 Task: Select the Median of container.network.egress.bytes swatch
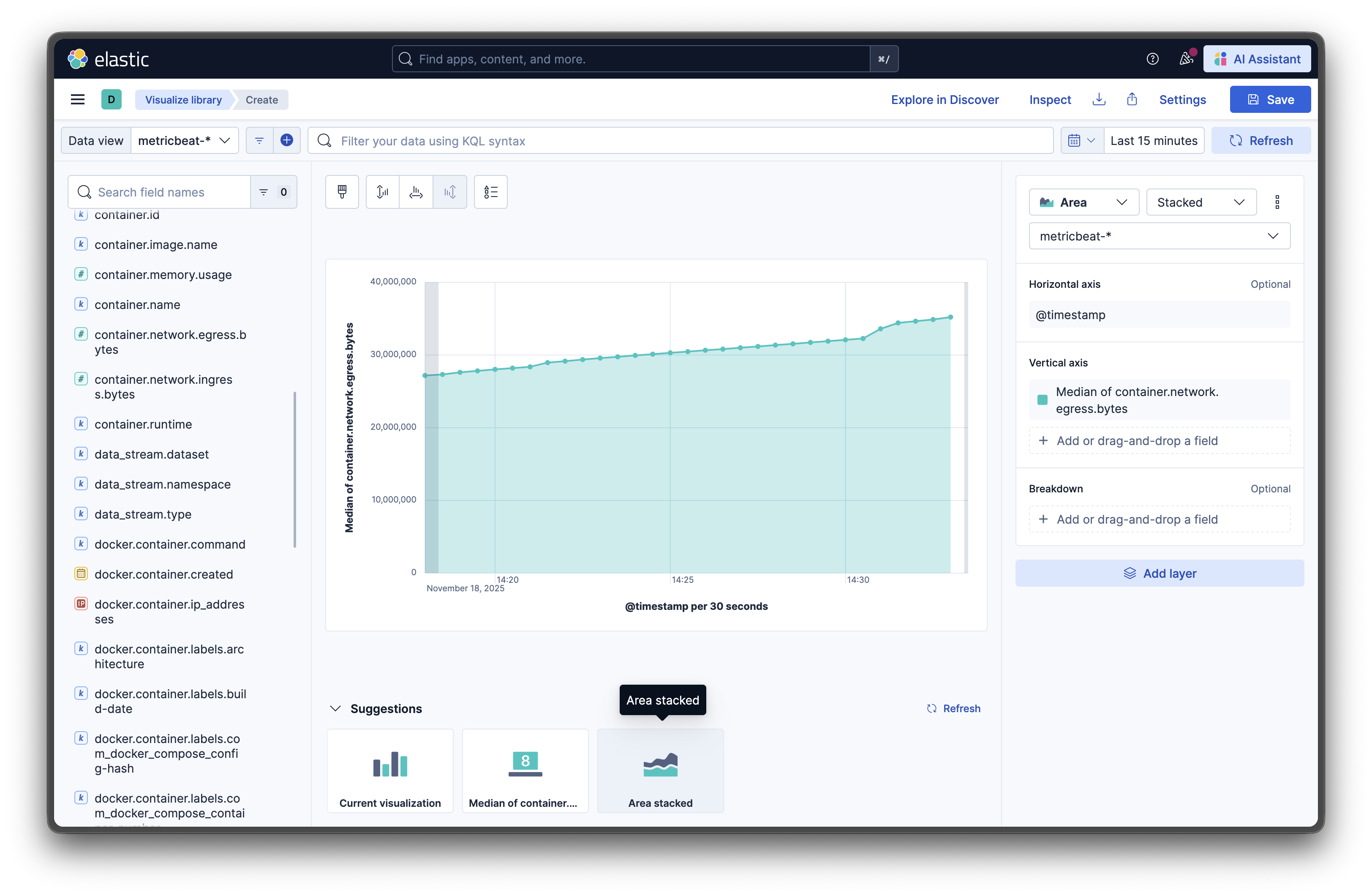pos(1042,400)
